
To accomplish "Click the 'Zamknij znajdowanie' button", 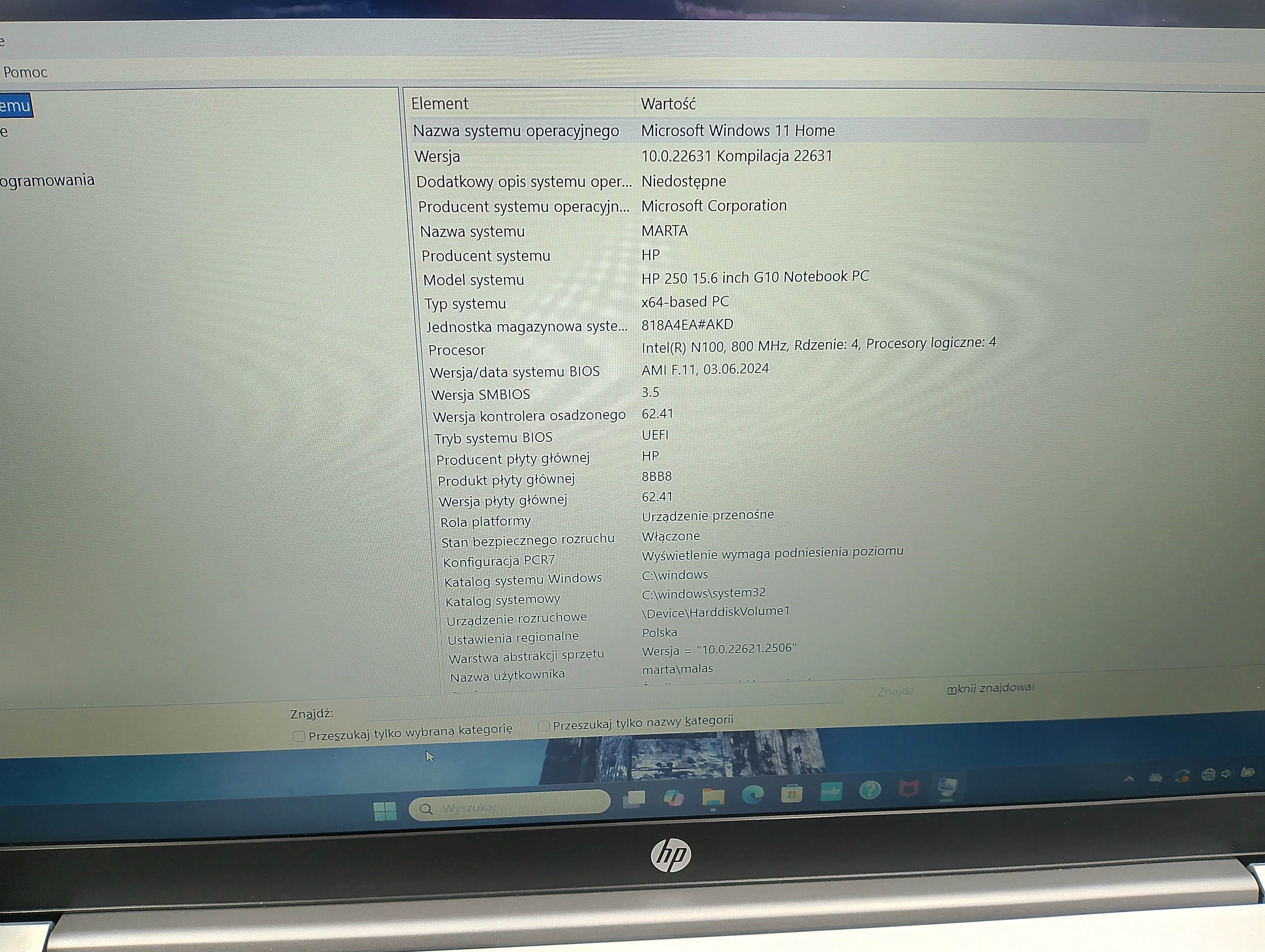I will coord(991,688).
